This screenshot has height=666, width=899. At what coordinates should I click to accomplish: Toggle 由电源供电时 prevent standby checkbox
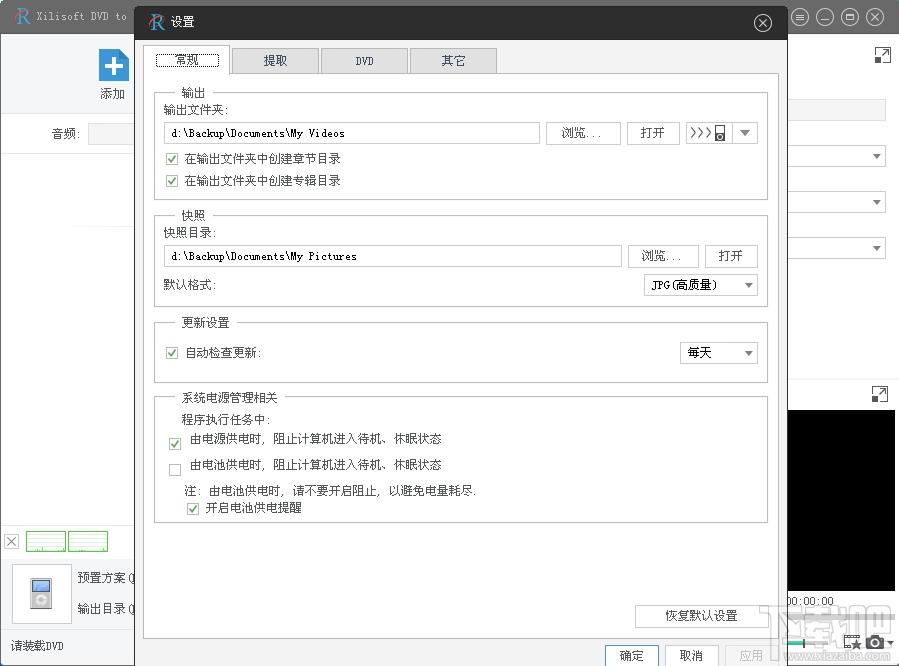[x=175, y=444]
